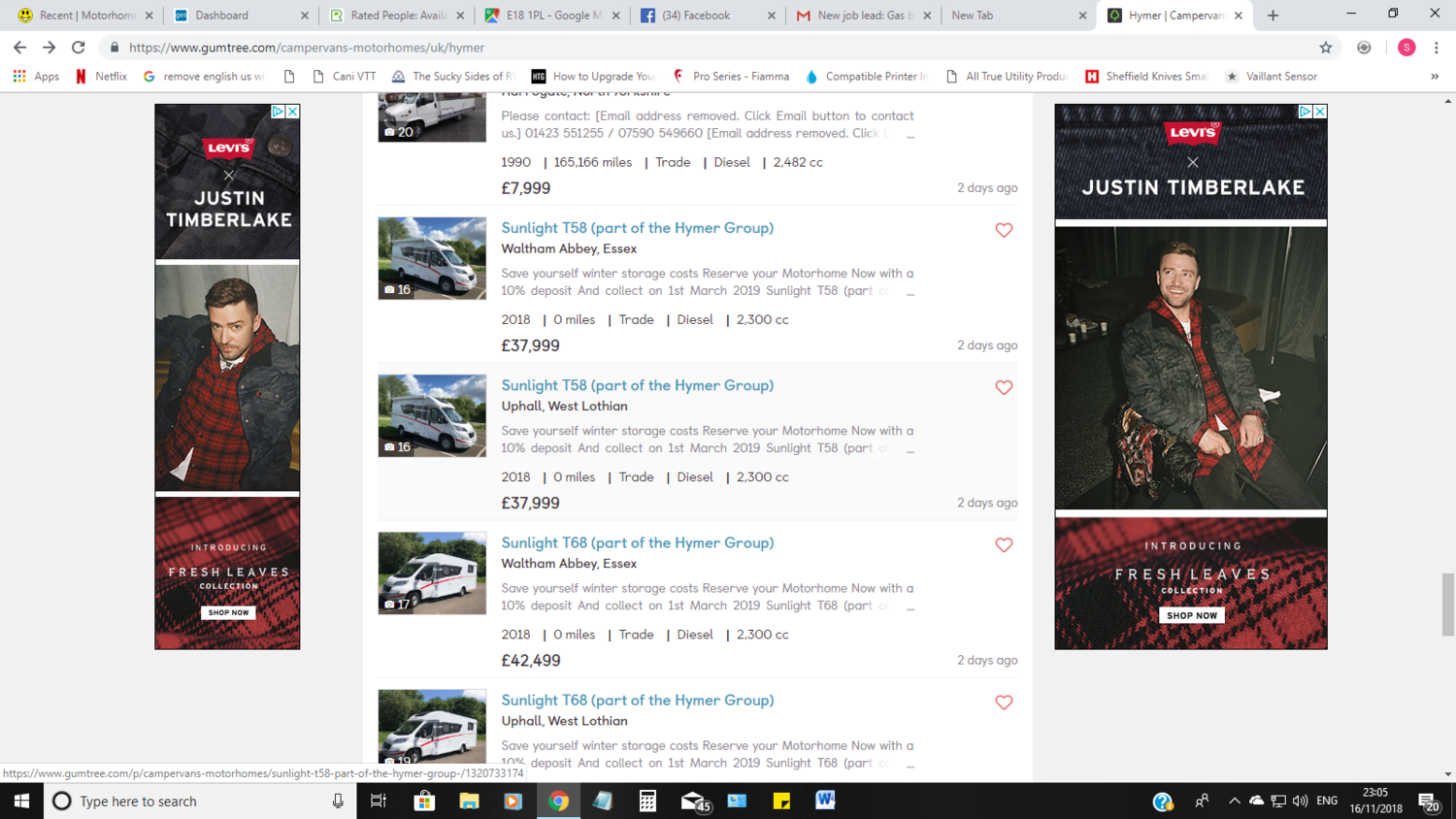Open the Calculator taskbar icon

point(647,801)
